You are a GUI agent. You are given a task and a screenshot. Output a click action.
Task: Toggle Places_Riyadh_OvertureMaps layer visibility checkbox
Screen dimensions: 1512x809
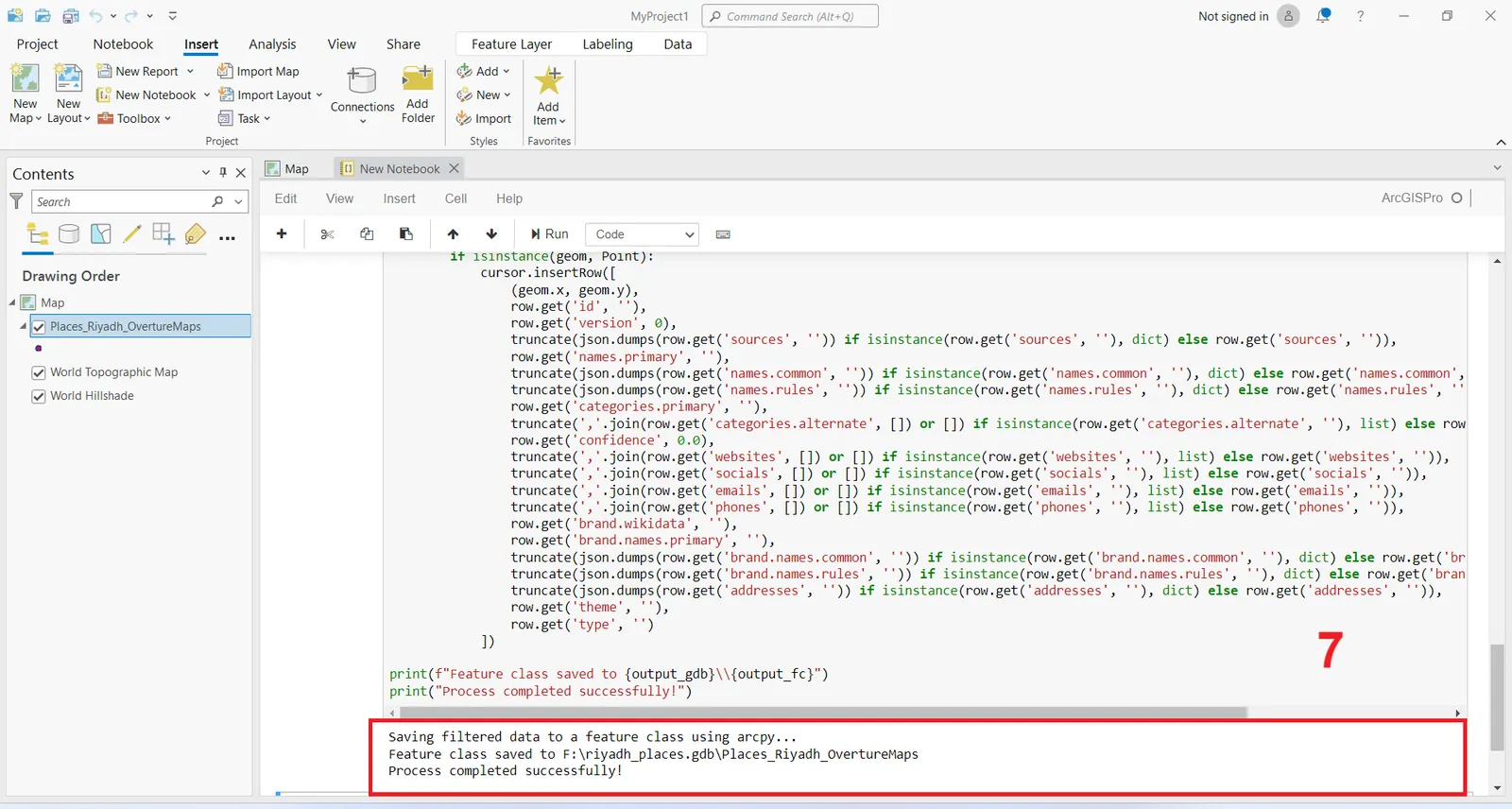39,327
